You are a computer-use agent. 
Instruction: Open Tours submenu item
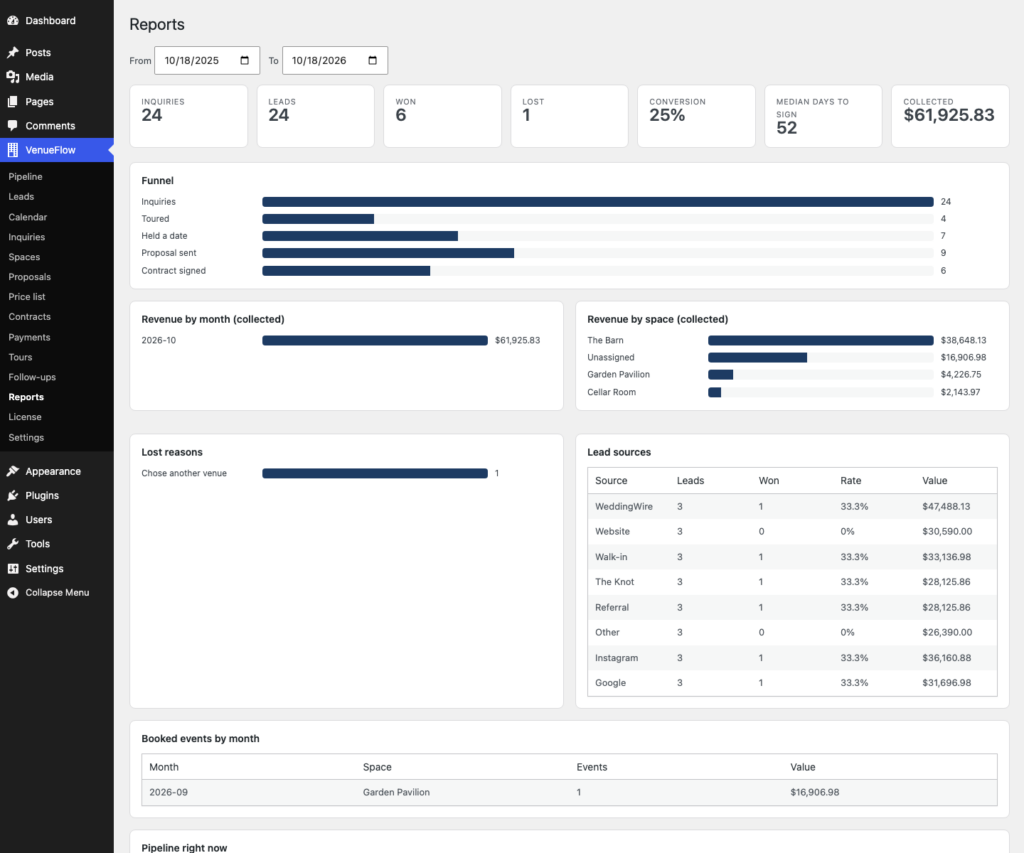coord(20,357)
